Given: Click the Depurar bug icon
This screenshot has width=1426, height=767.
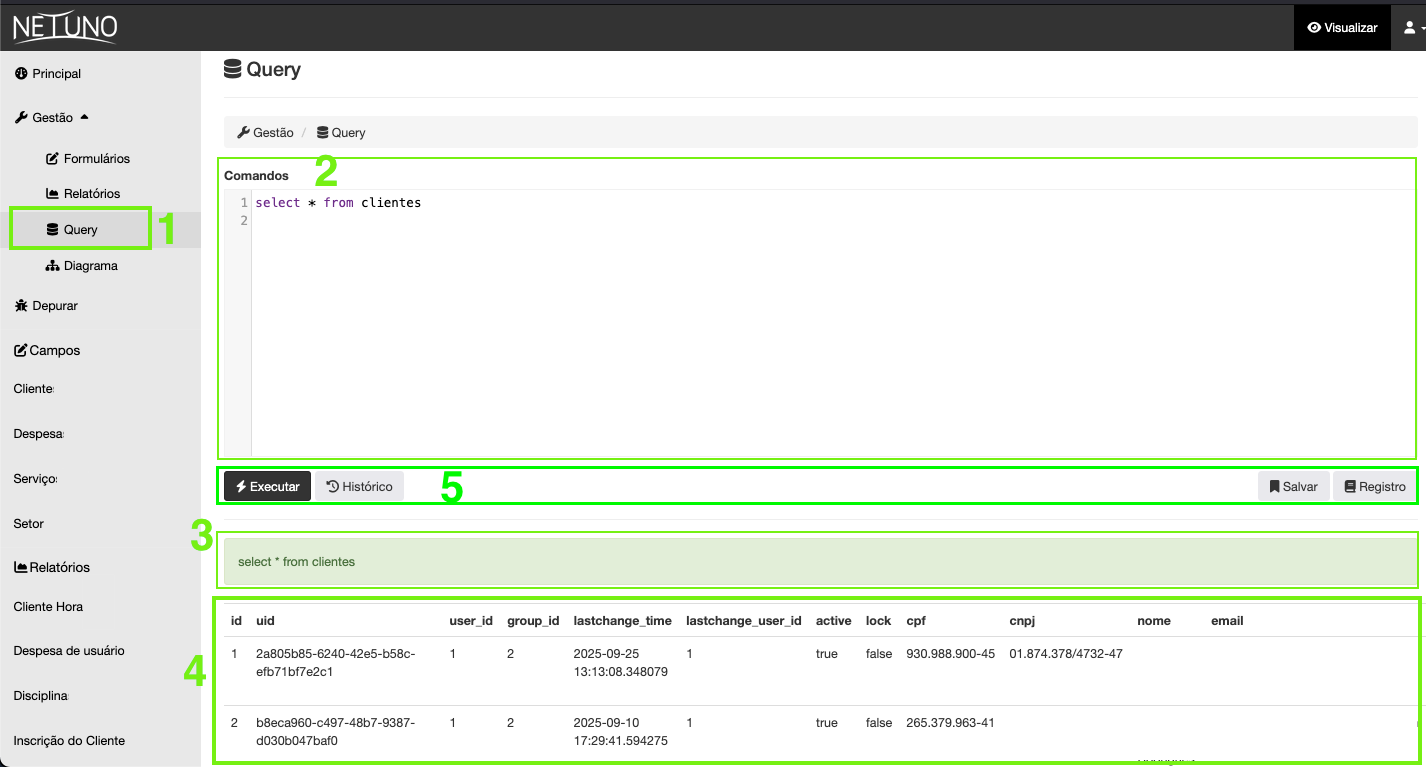Looking at the screenshot, I should point(20,305).
